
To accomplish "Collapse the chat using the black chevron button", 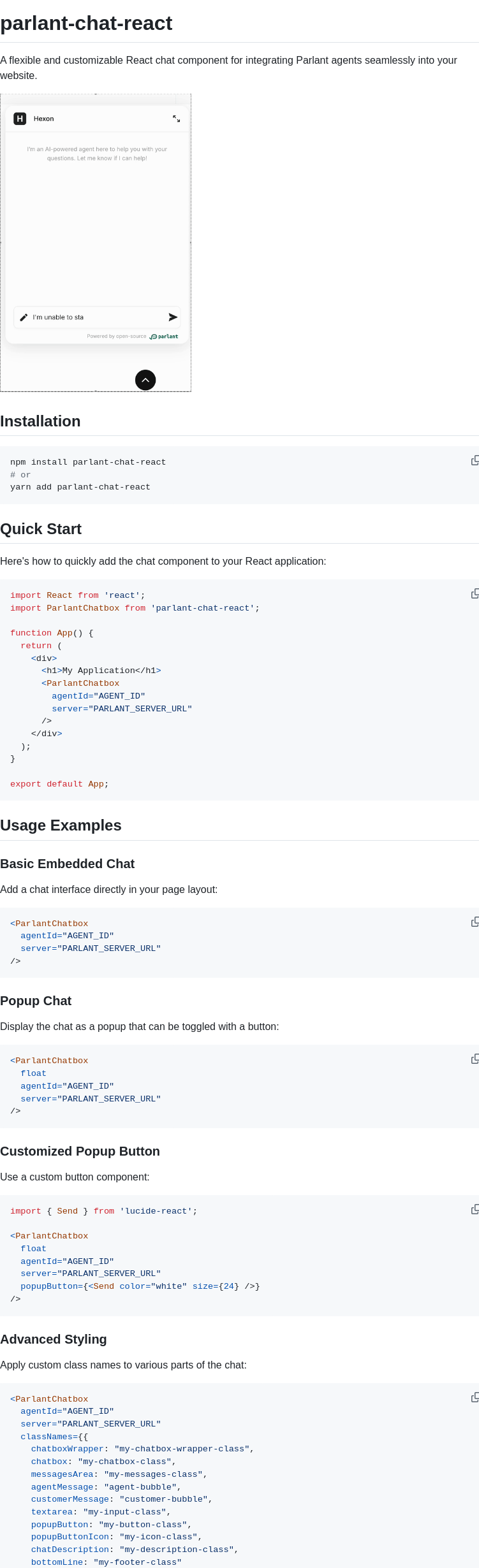I will (x=145, y=380).
